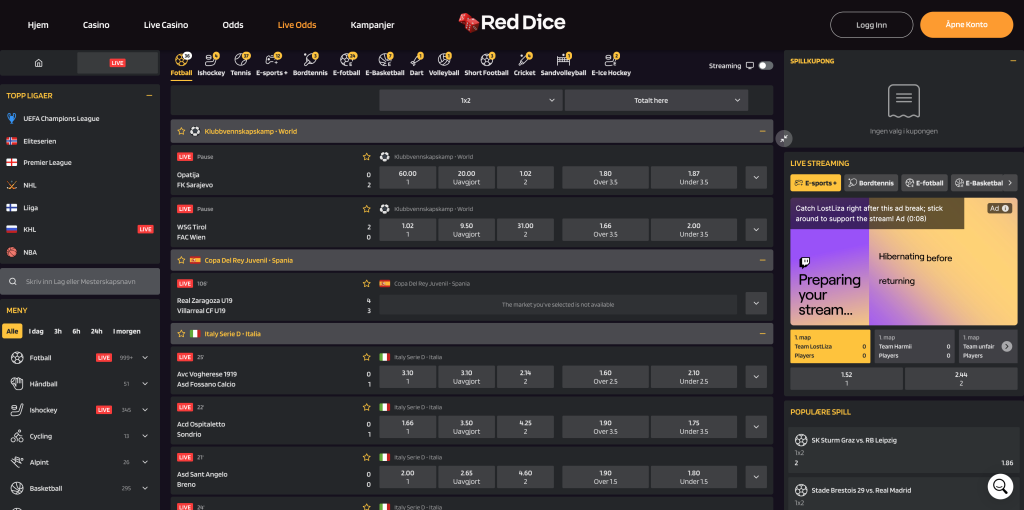Favorite the Opatija vs FK Sarajevo match
The height and width of the screenshot is (510, 1024).
pos(367,157)
